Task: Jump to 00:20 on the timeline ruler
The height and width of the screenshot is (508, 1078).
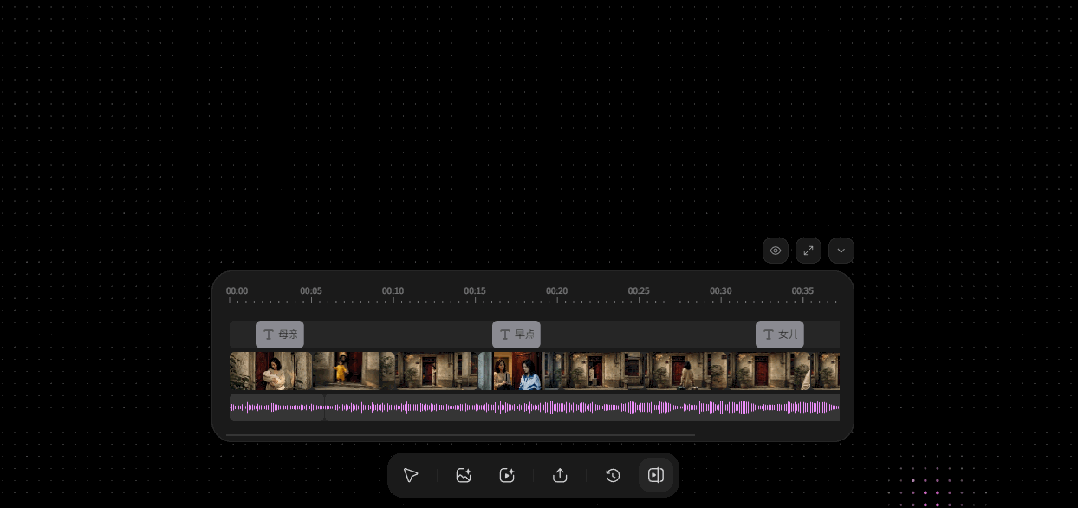Action: (557, 291)
